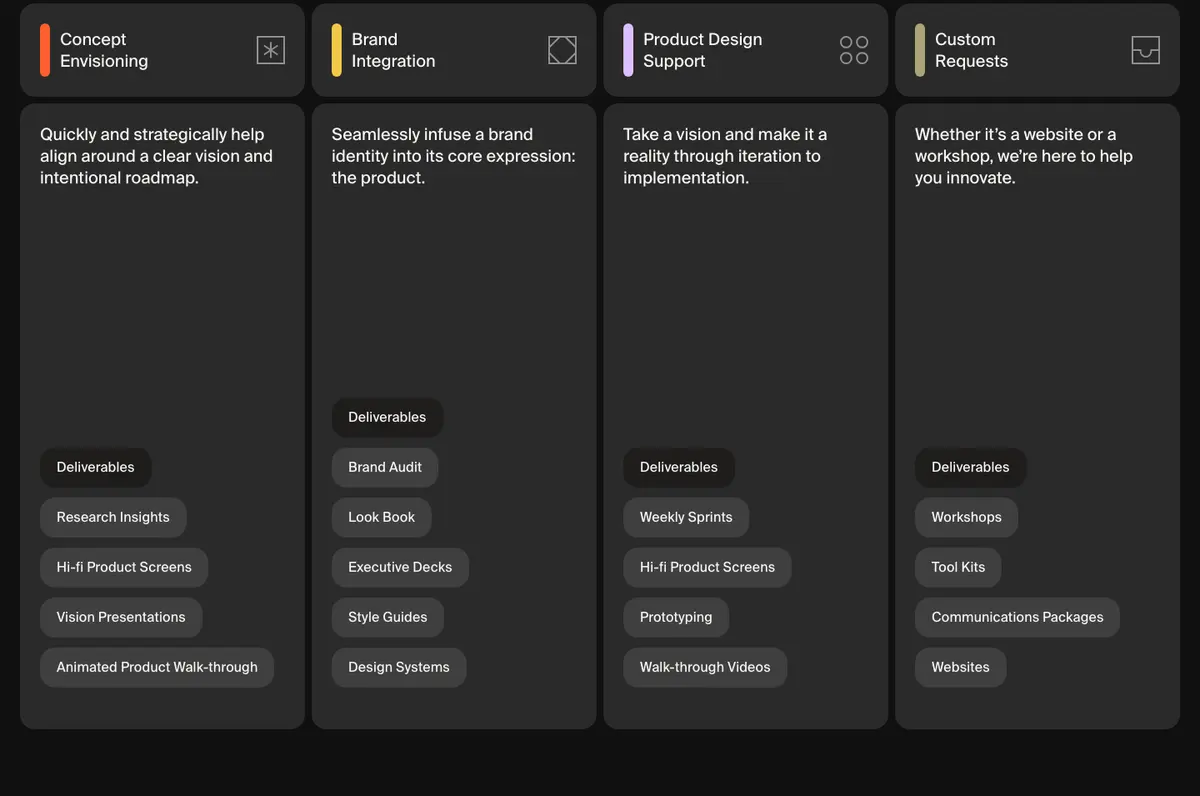
Task: Click the Executive Decks tag
Action: tap(400, 567)
